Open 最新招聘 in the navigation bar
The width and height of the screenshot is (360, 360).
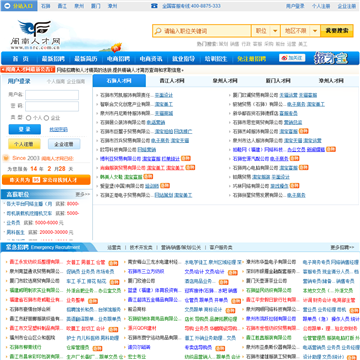point(53,59)
